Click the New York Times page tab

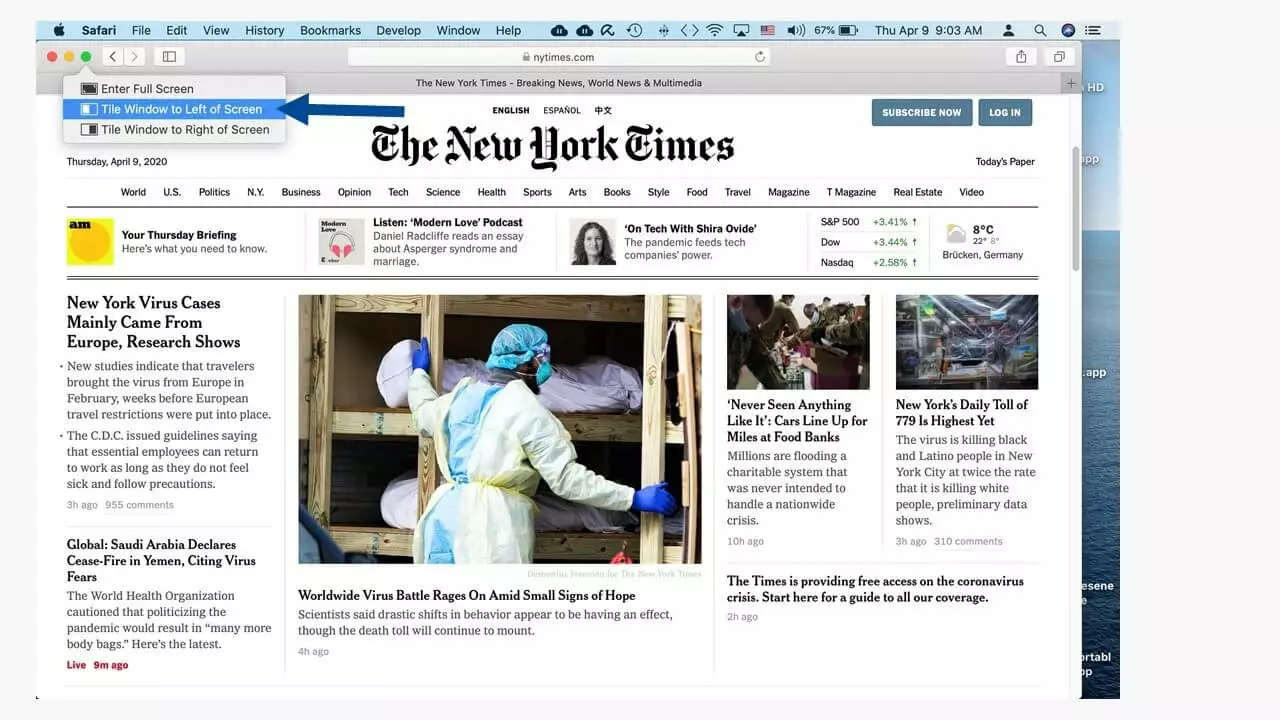[558, 83]
